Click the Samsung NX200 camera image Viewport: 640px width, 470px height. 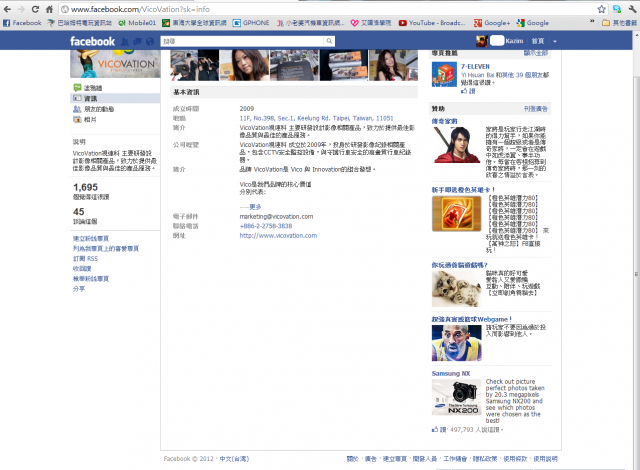point(457,397)
